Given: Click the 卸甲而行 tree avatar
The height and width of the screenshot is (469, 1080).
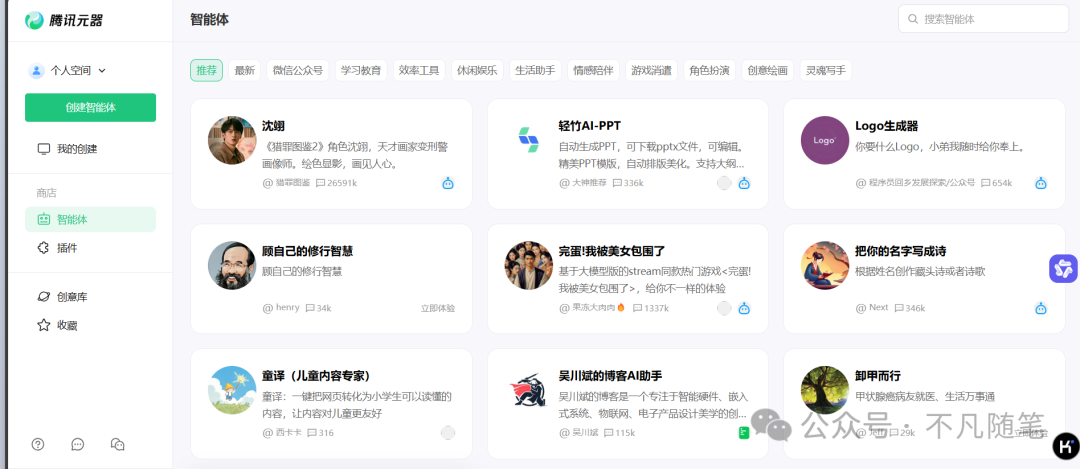Looking at the screenshot, I should click(824, 390).
